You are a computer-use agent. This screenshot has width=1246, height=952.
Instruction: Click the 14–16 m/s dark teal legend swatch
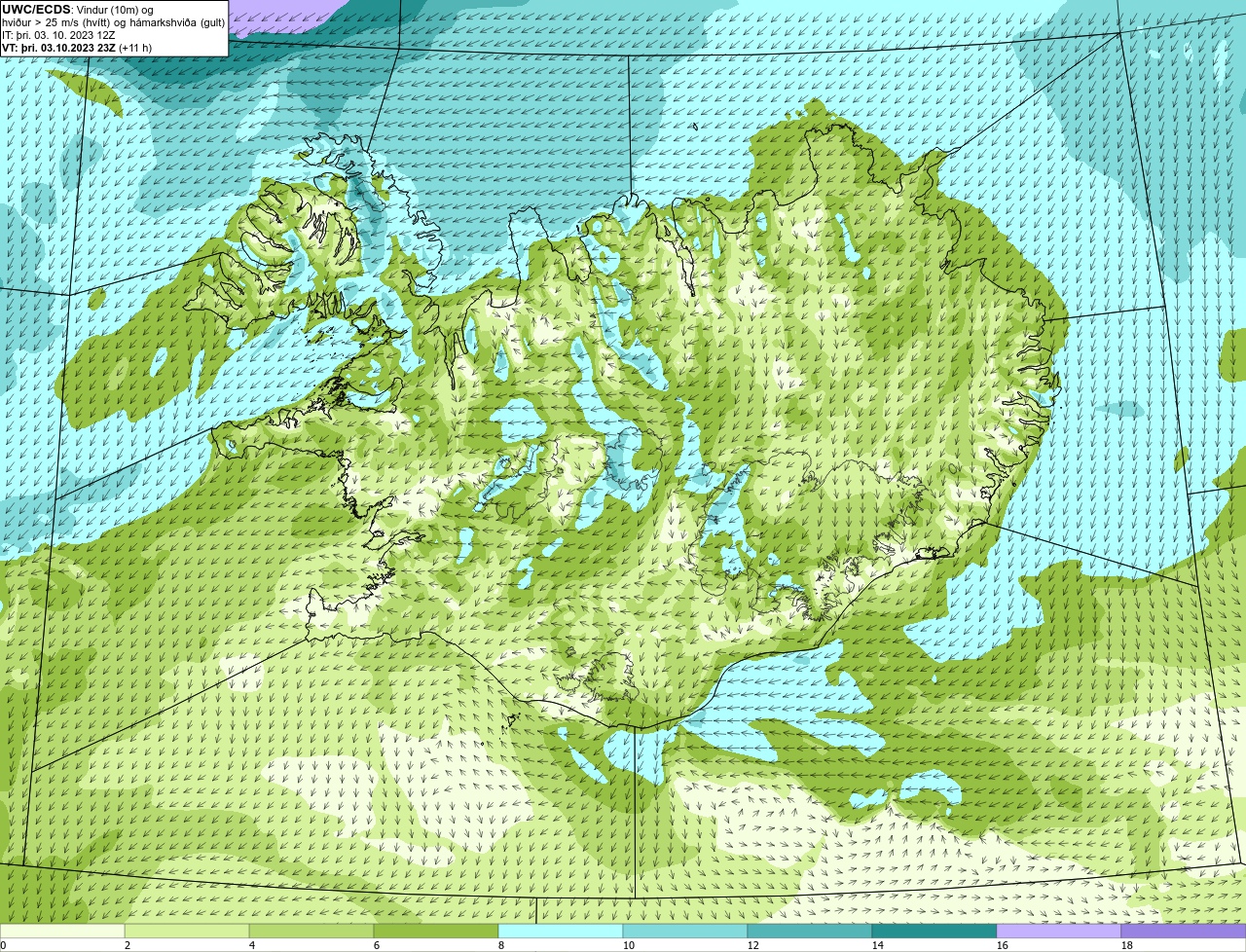(x=934, y=932)
